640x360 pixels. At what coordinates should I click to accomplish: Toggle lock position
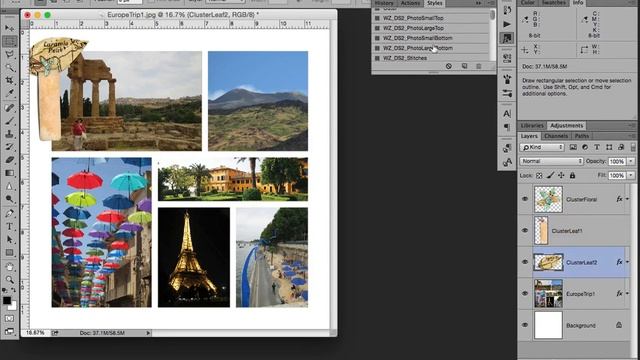[x=561, y=176]
